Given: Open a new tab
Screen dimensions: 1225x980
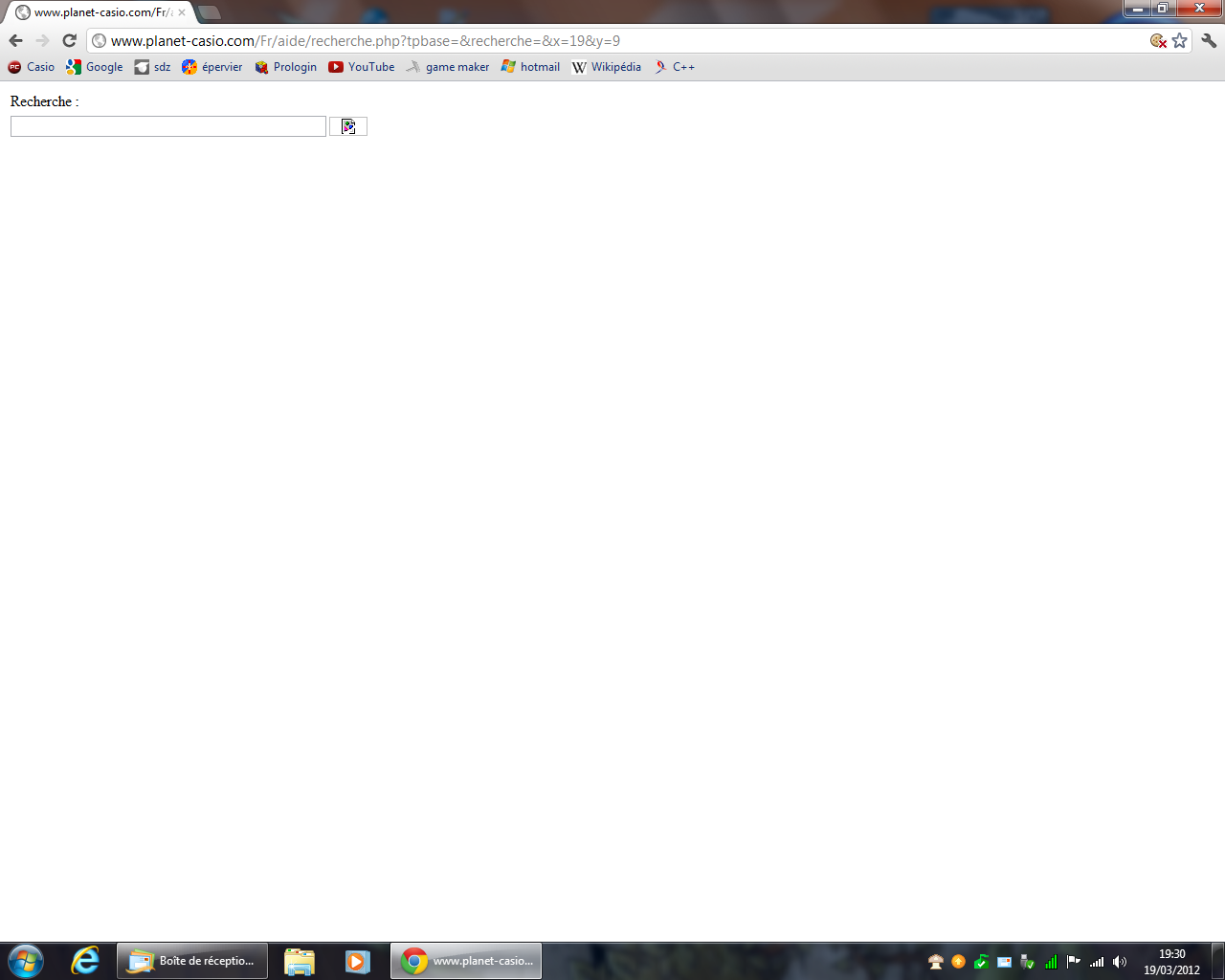Looking at the screenshot, I should click(209, 12).
